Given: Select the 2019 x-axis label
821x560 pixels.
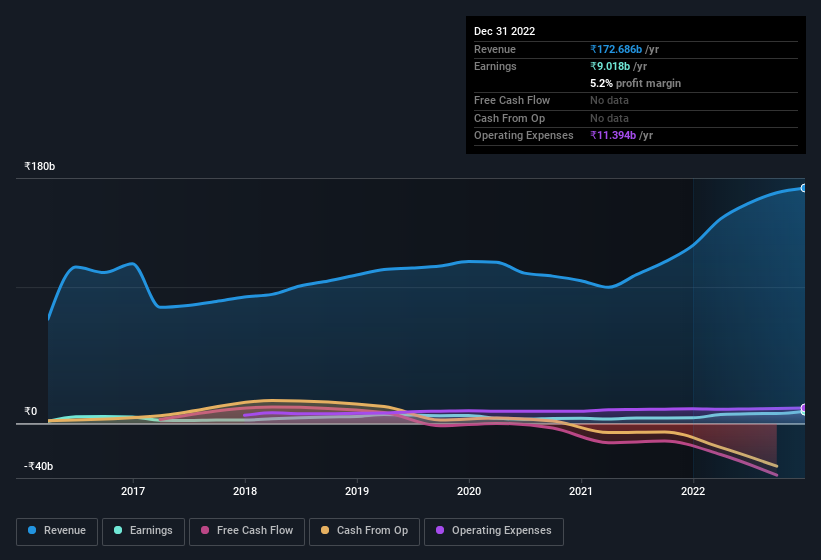Looking at the screenshot, I should tap(357, 491).
